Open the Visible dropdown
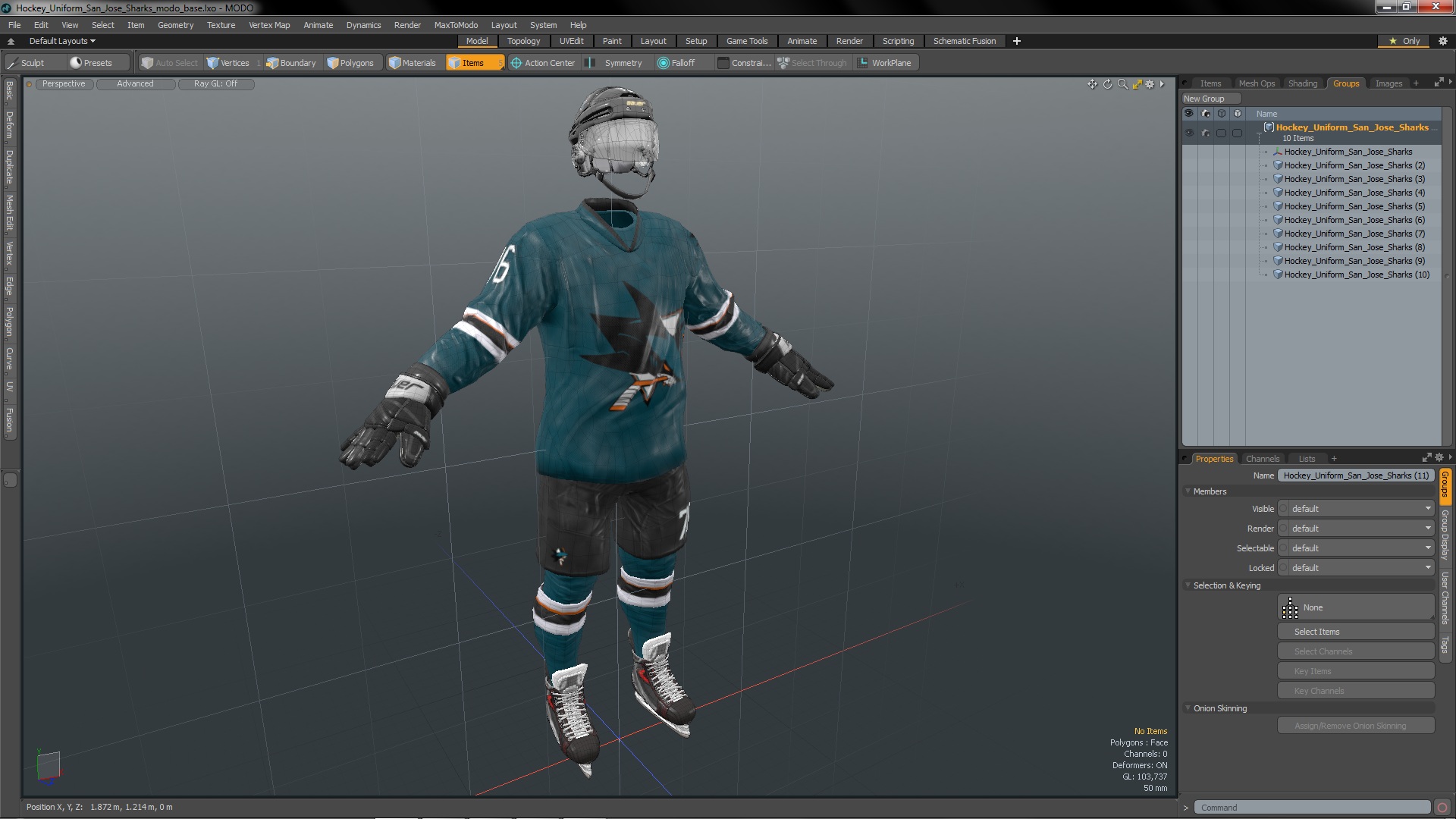Viewport: 1456px width, 819px height. pos(1360,509)
